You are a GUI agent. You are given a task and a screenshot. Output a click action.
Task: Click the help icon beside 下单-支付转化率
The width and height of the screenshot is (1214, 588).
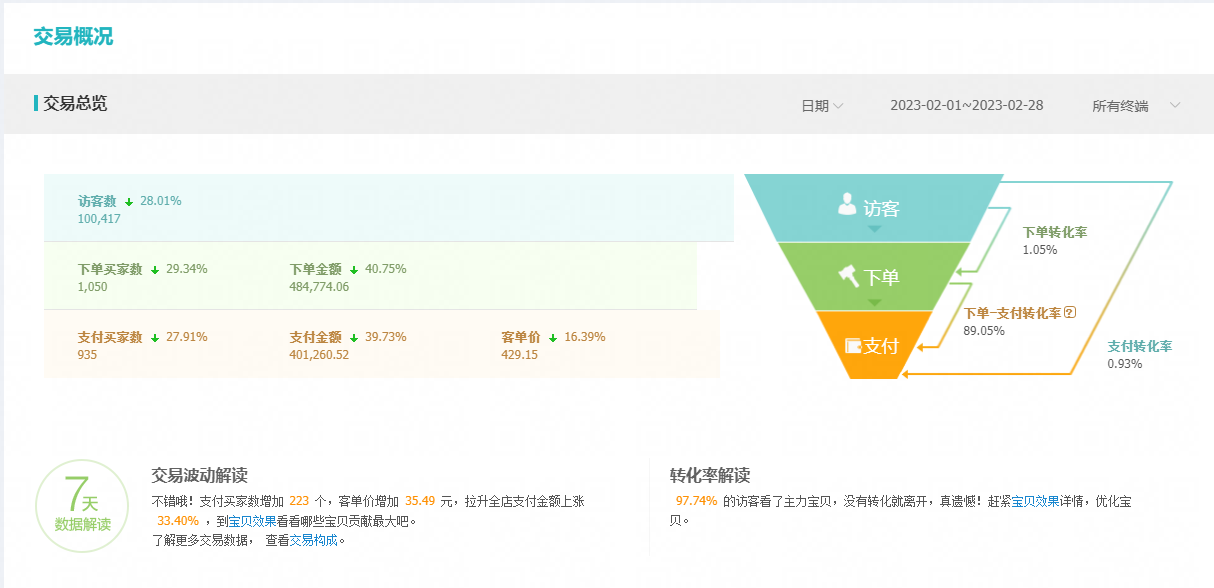pos(1070,312)
